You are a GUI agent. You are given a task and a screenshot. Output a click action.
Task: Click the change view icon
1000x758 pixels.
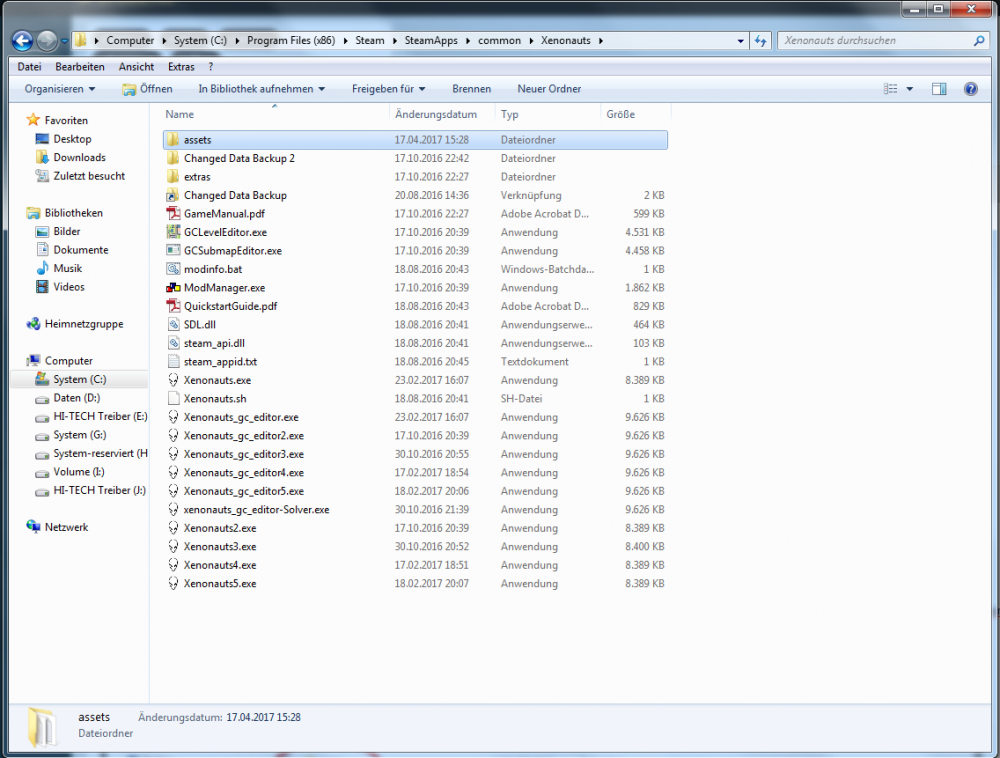click(890, 89)
